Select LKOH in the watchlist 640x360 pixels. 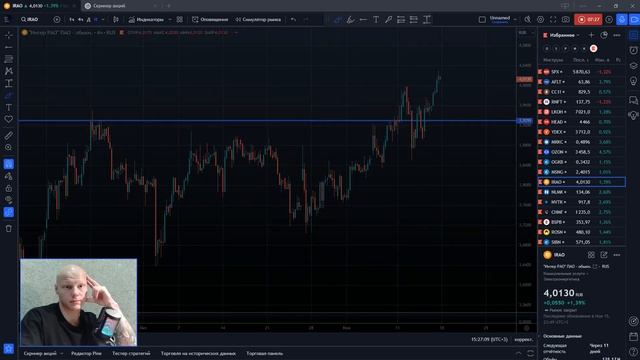(581, 112)
